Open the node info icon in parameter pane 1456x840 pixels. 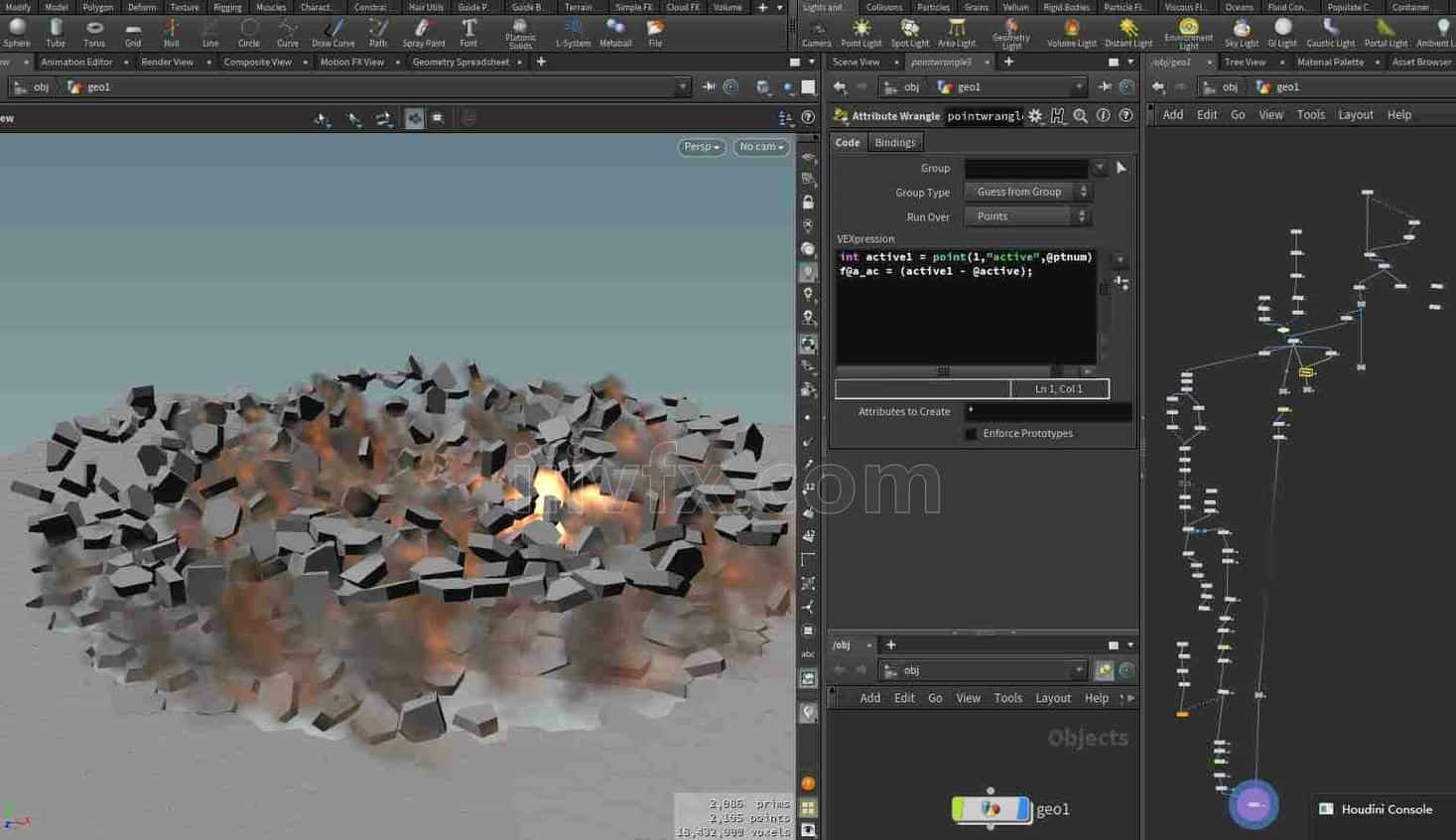coord(1103,116)
